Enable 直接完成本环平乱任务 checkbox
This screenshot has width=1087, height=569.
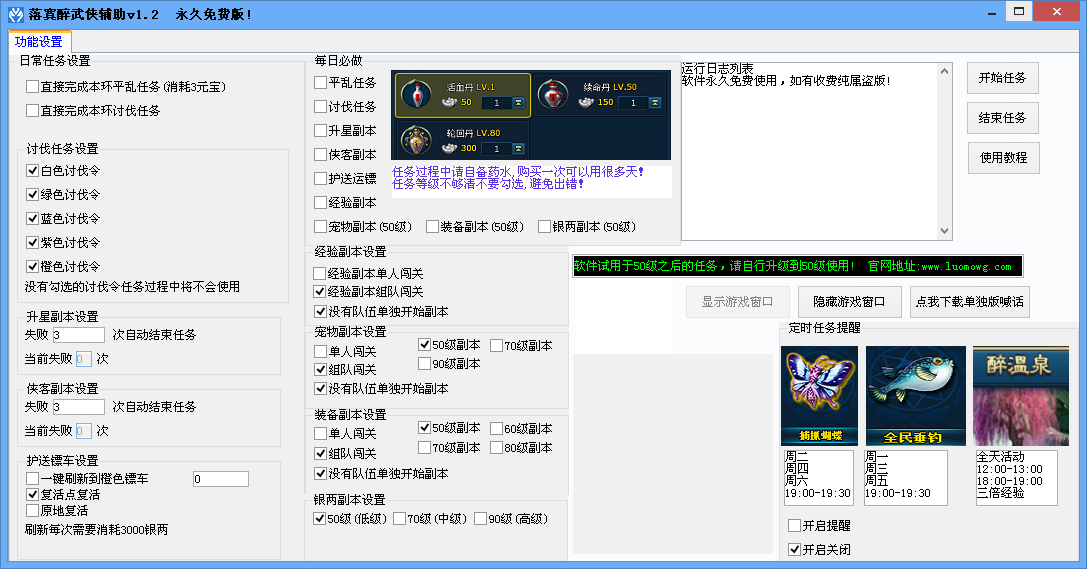coord(32,87)
